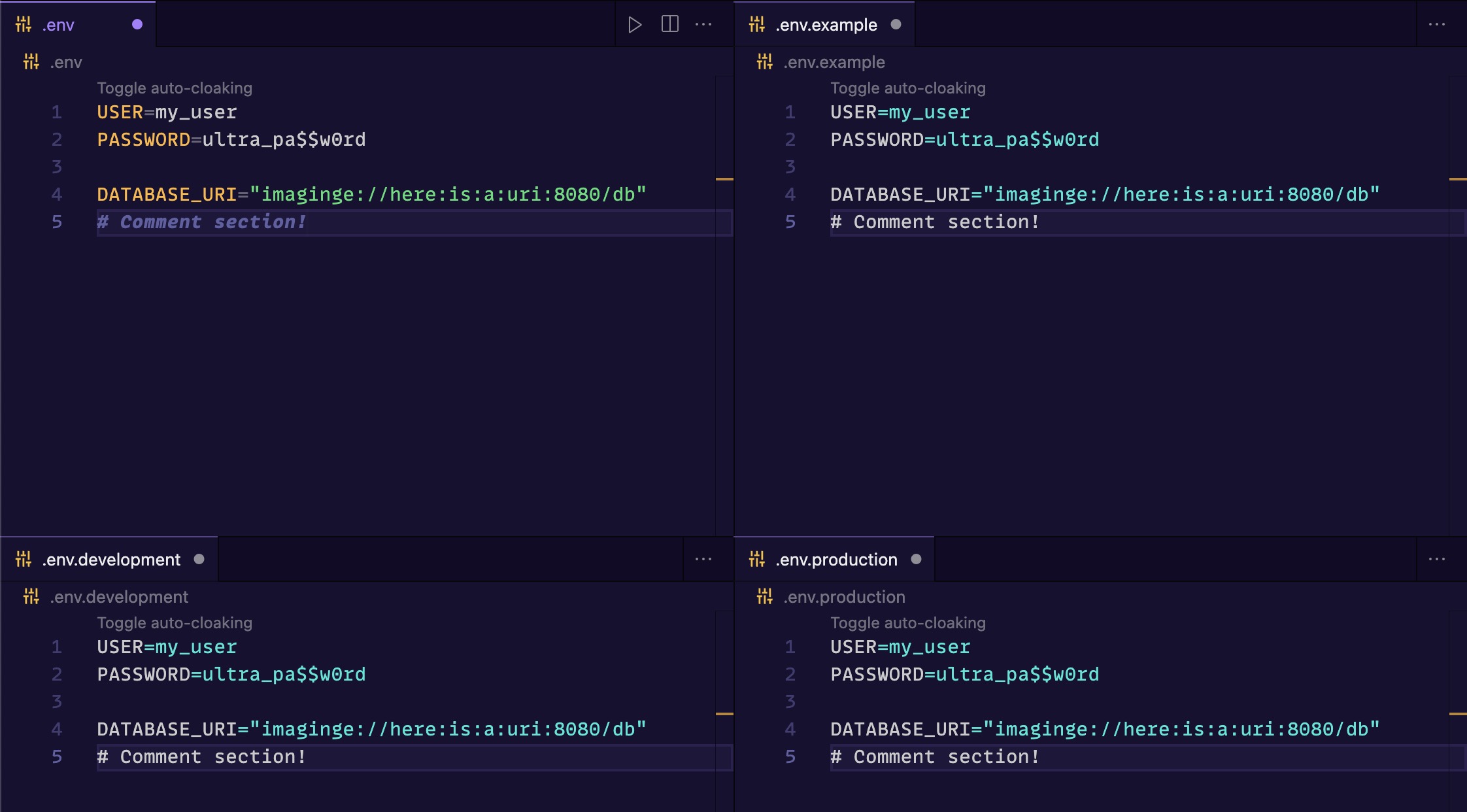Click PASSWORD line in .env.development editor
The width and height of the screenshot is (1467, 812).
click(231, 675)
